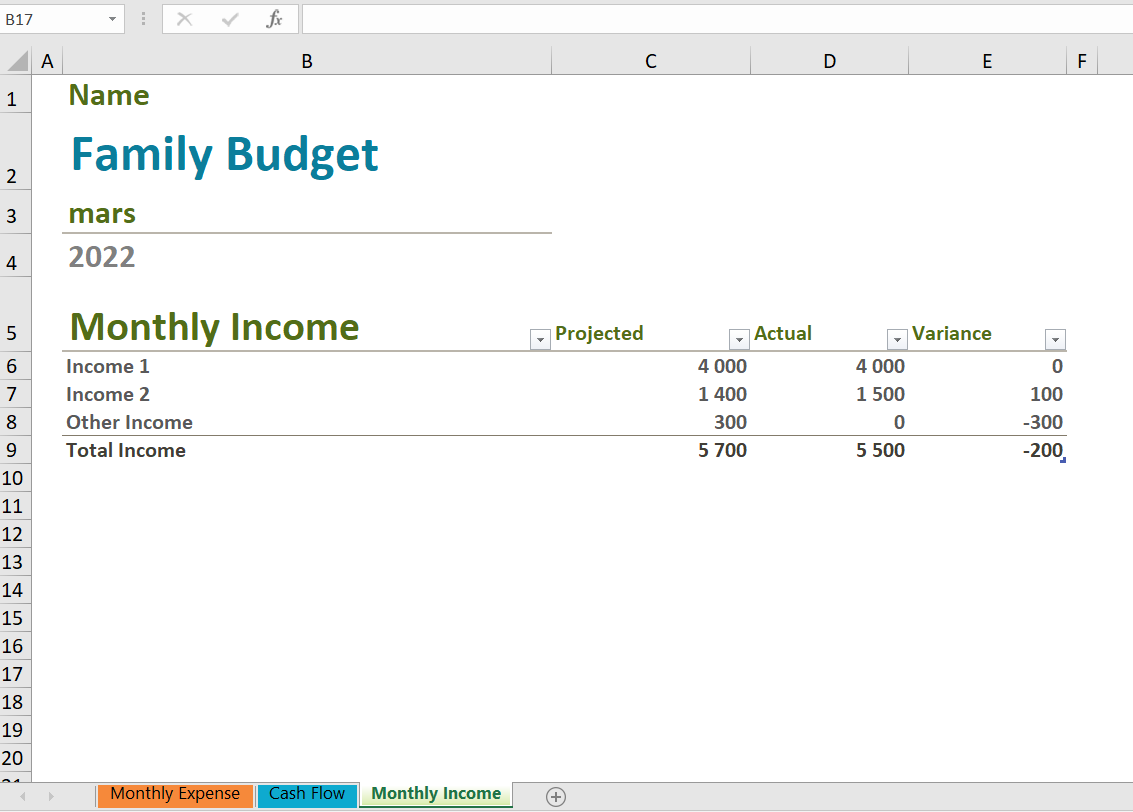Add a new sheet with plus icon

[x=556, y=796]
